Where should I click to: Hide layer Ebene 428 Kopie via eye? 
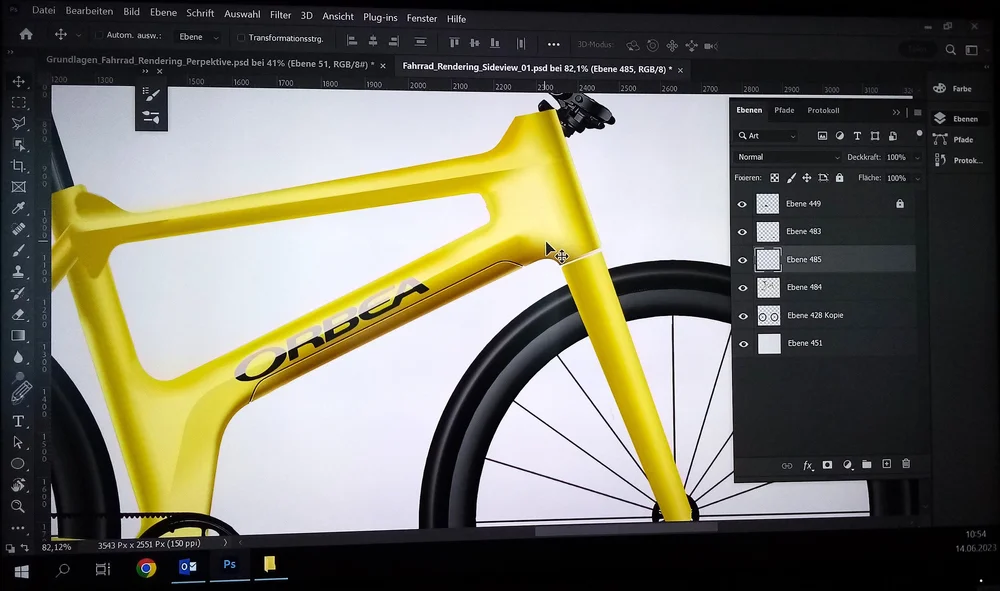(743, 316)
